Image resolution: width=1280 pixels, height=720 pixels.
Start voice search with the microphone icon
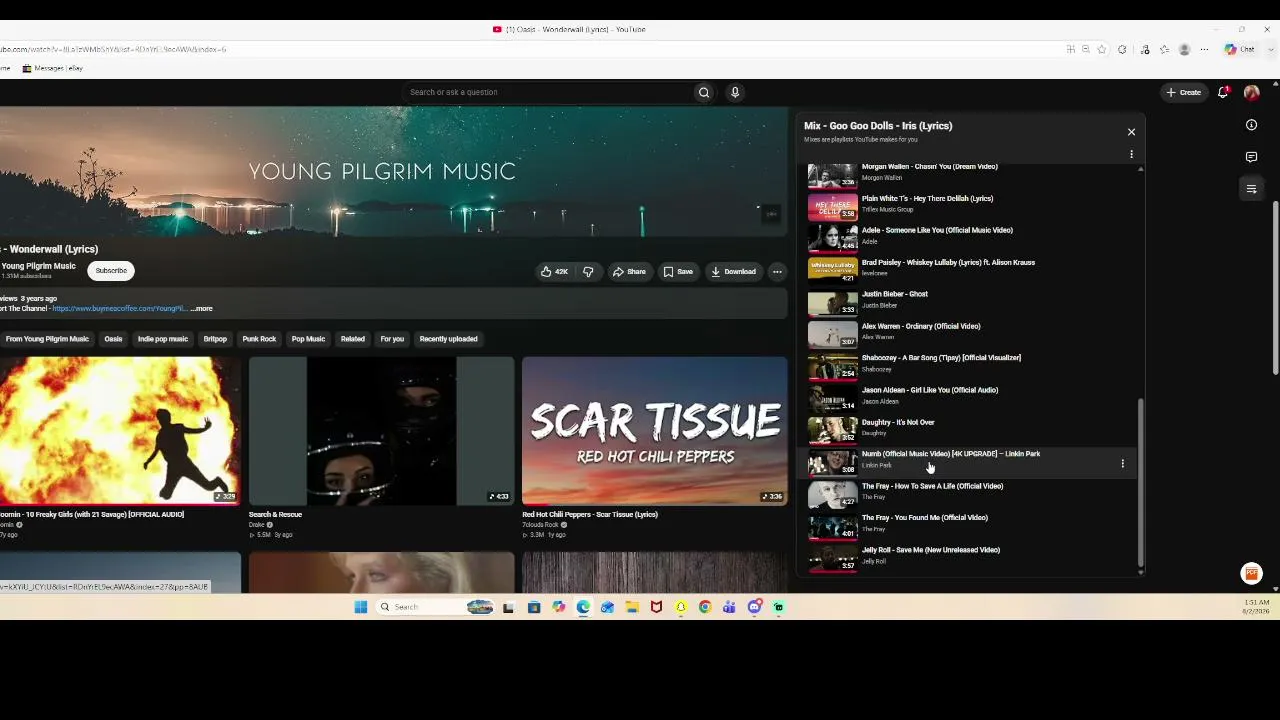735,92
